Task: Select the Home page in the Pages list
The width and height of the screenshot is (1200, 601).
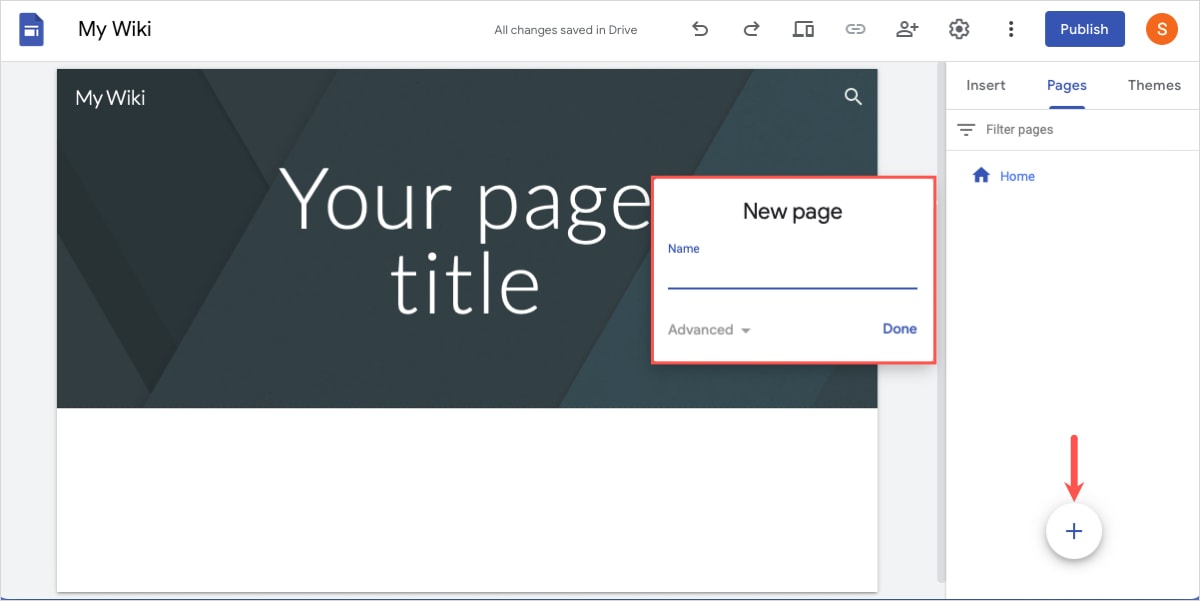Action: (1017, 175)
